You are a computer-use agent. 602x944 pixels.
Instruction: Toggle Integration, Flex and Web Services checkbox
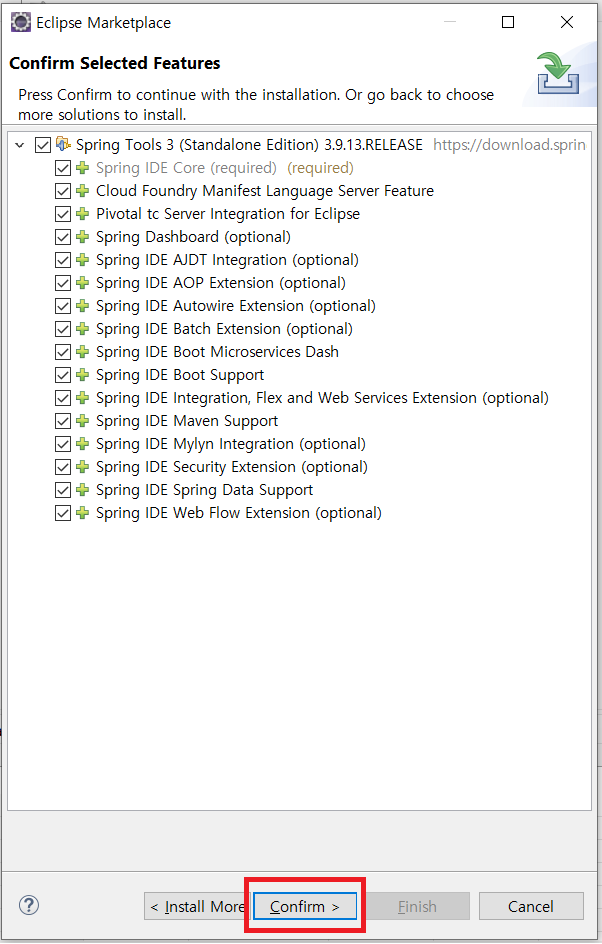click(x=63, y=398)
